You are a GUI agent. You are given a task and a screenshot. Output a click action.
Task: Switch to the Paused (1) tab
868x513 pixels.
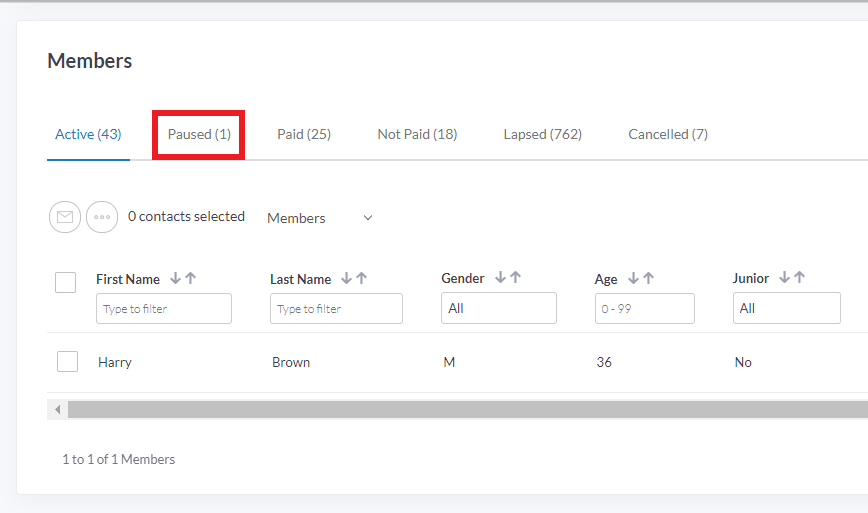point(199,134)
